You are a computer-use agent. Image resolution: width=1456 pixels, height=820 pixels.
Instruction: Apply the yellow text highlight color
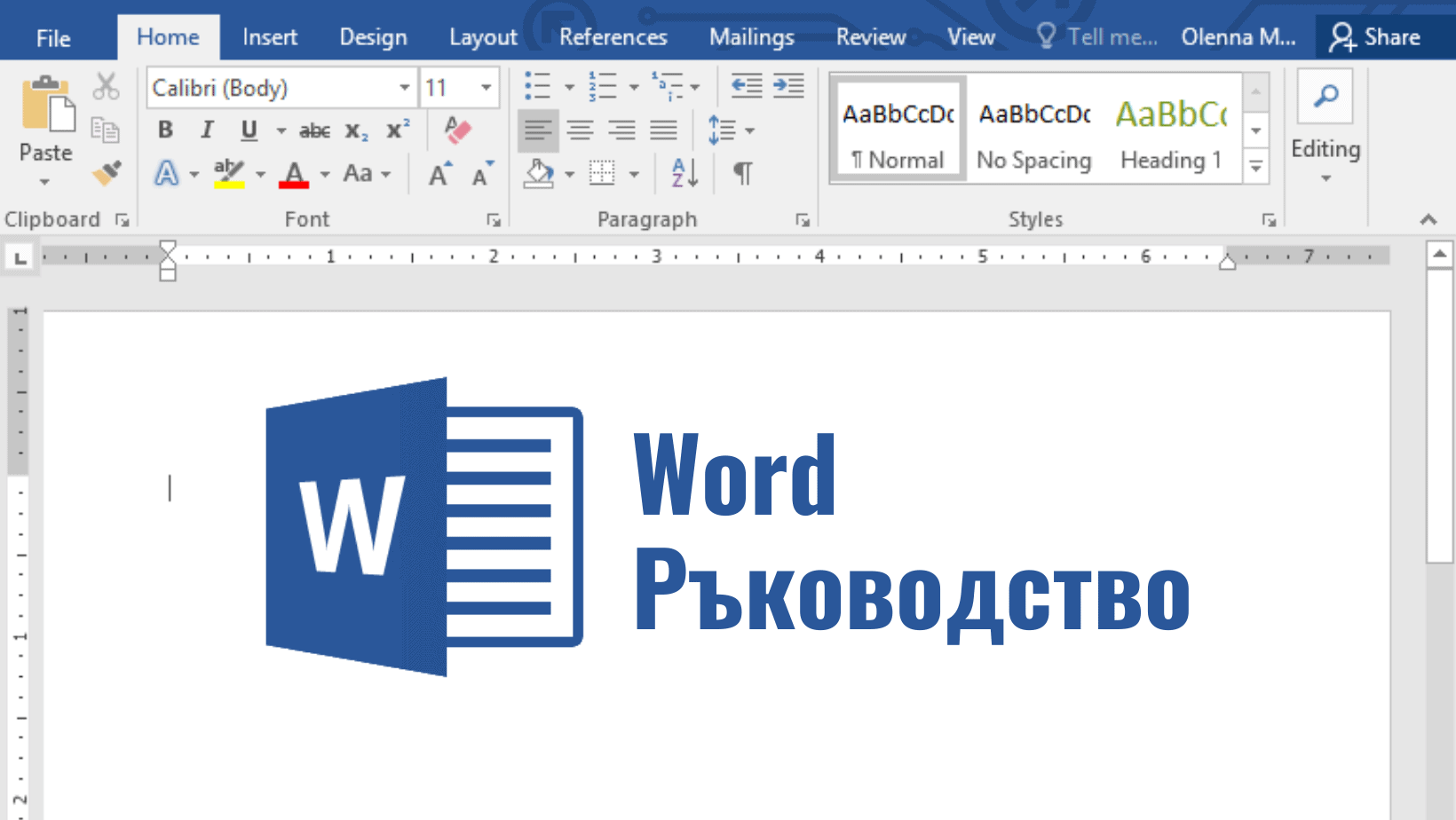(229, 173)
